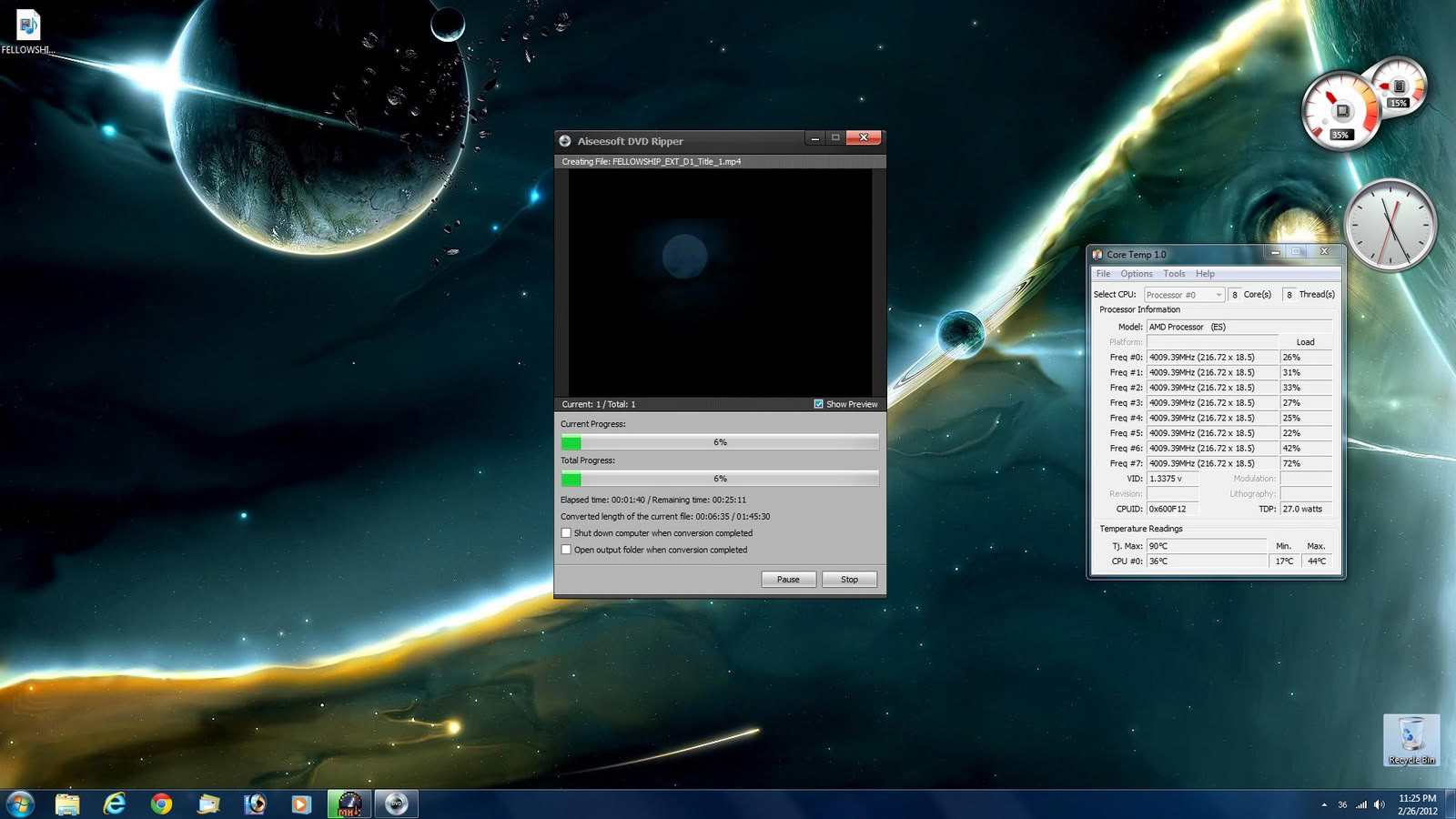This screenshot has width=1456, height=819.
Task: Switch to the MHz gauge taskbar app
Action: coord(349,804)
